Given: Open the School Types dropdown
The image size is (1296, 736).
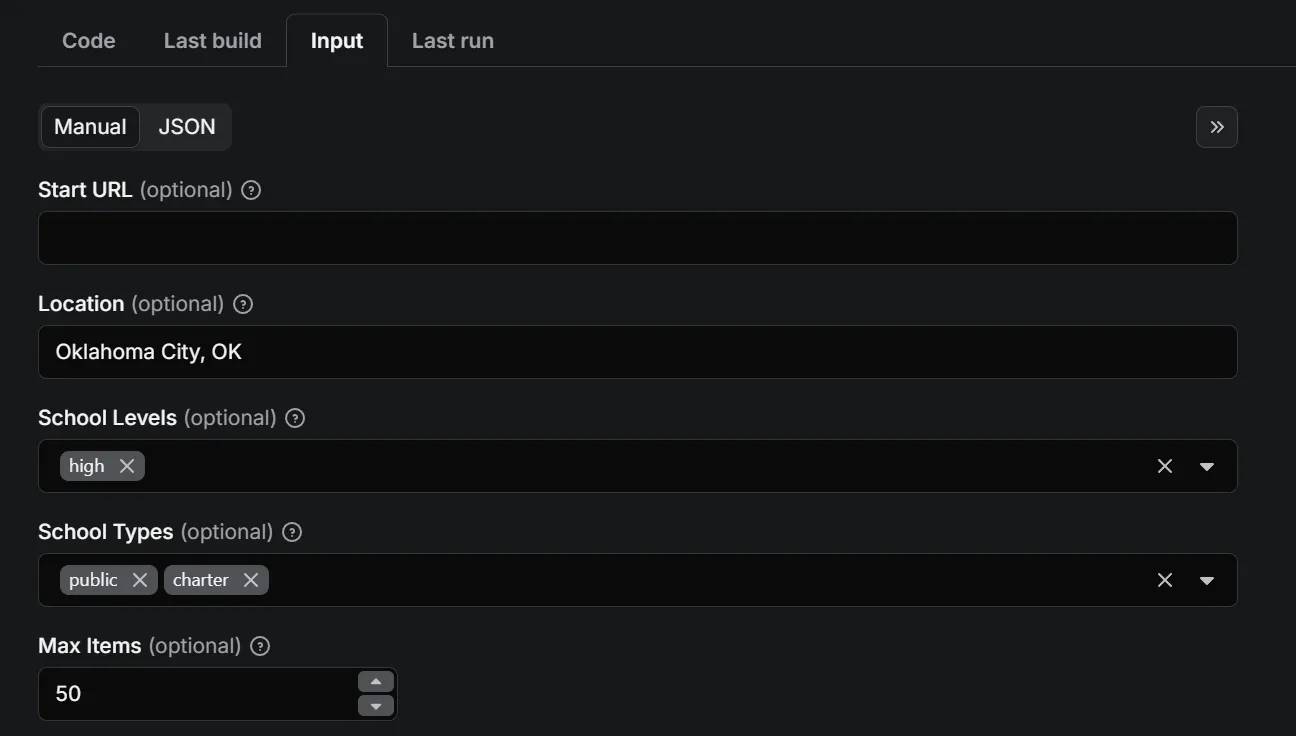Looking at the screenshot, I should coord(1207,580).
